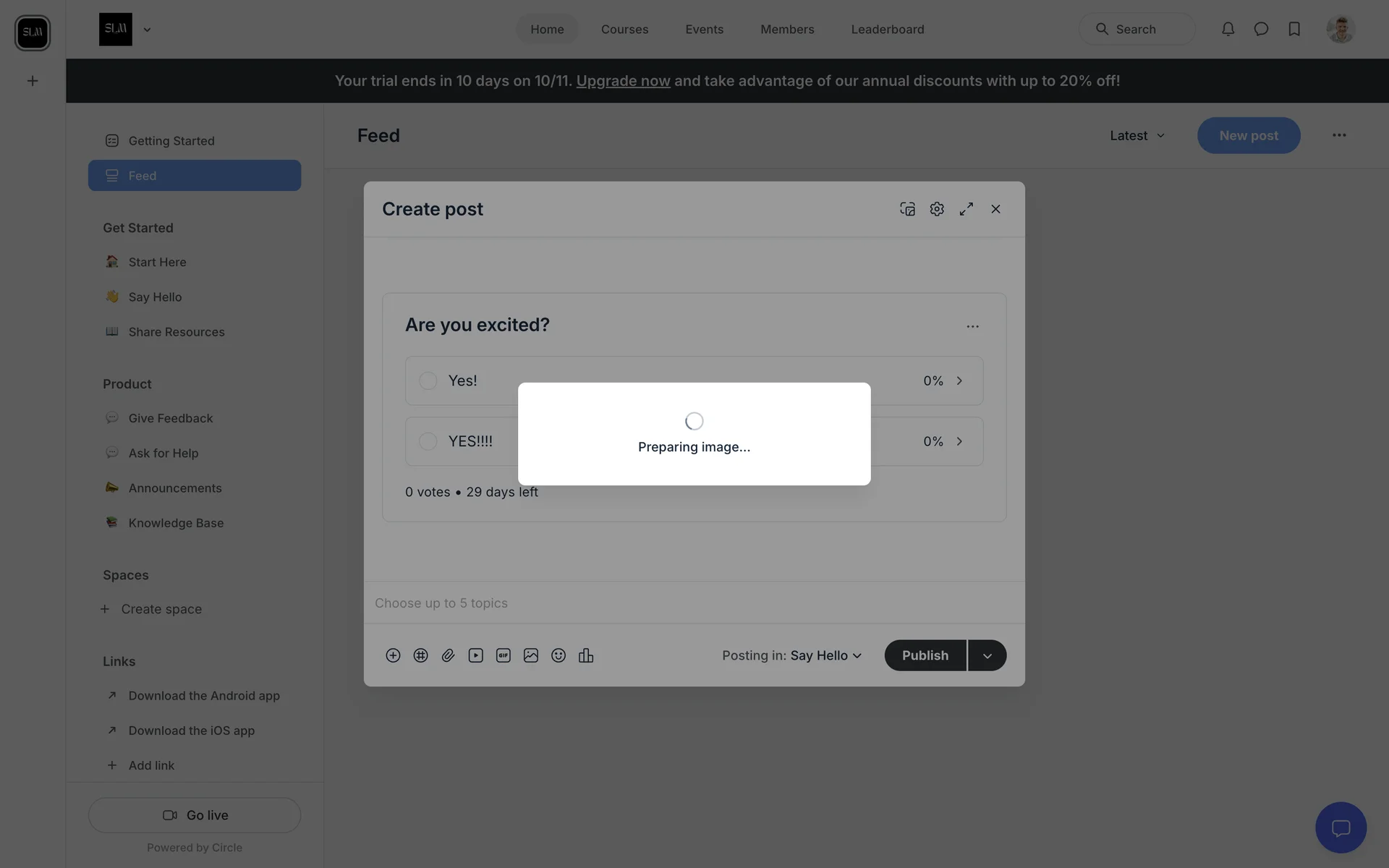Click the poll icon in post toolbar
Image resolution: width=1389 pixels, height=868 pixels.
(586, 655)
